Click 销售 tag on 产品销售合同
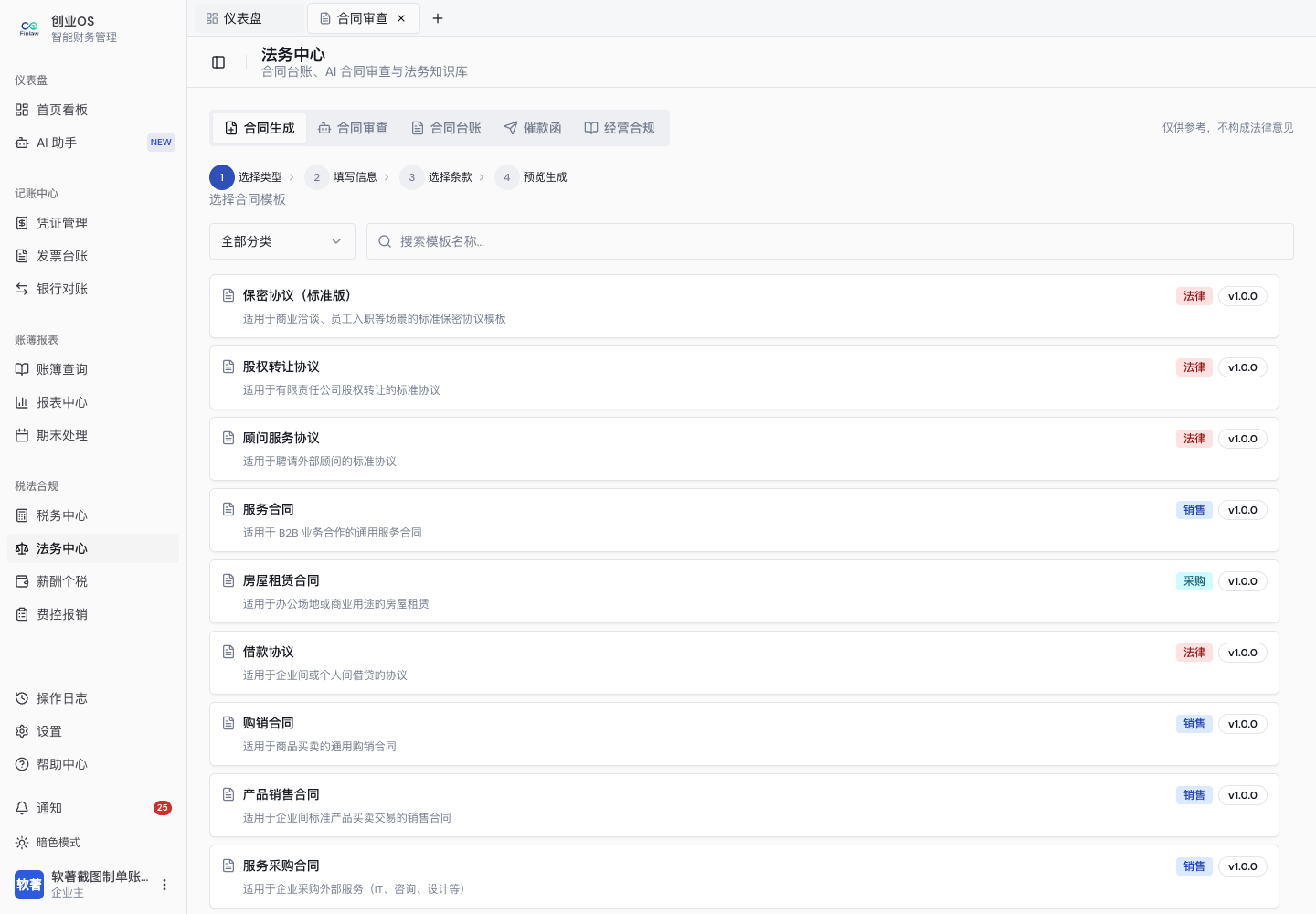This screenshot has height=914, width=1316. pos(1194,795)
